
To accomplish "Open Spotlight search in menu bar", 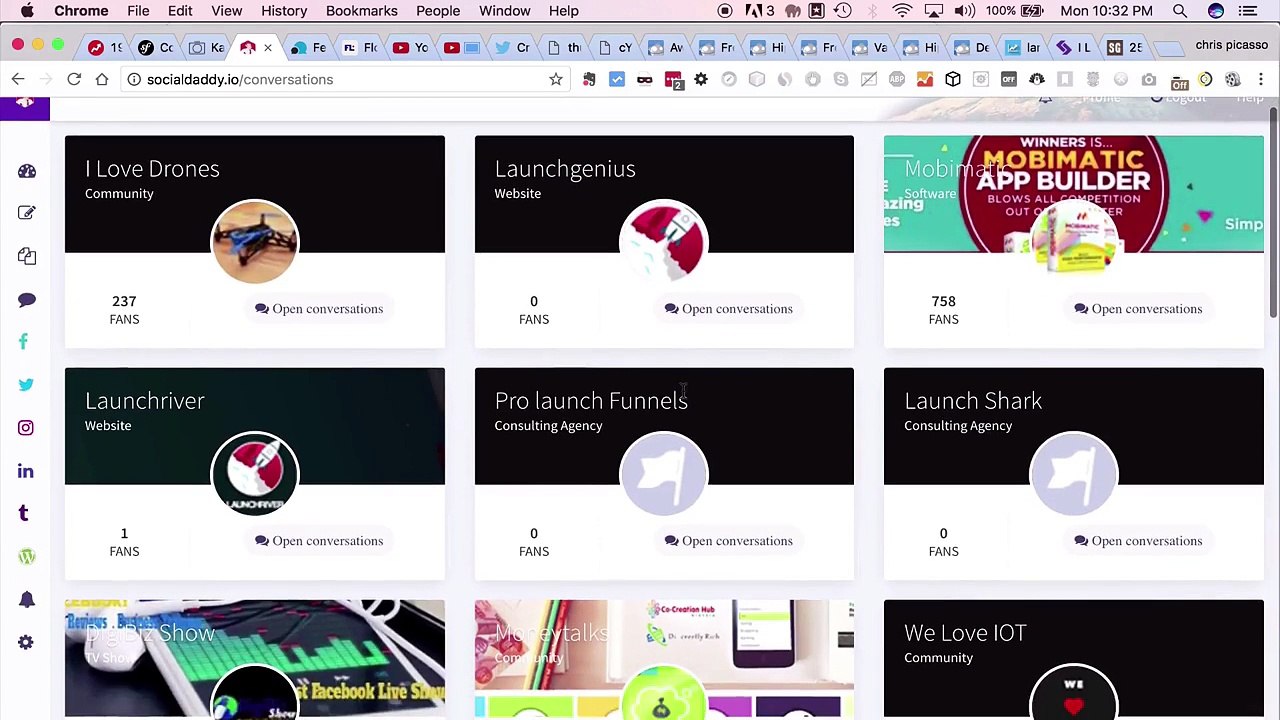I will click(1180, 11).
